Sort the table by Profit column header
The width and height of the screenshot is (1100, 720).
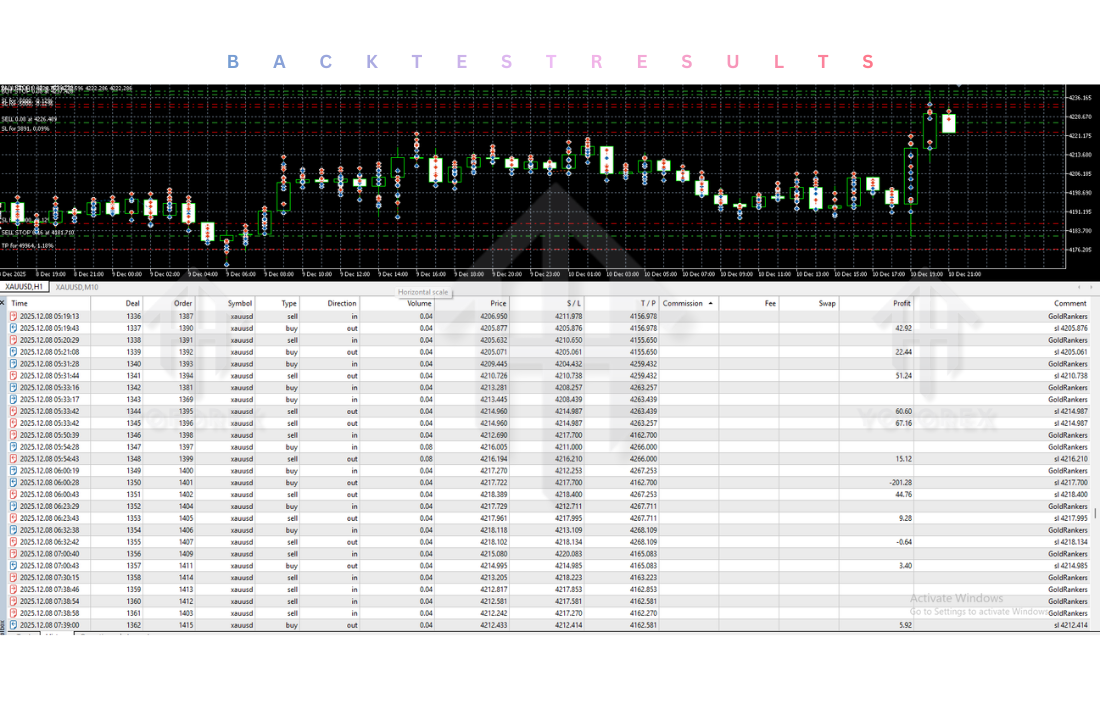pos(901,303)
